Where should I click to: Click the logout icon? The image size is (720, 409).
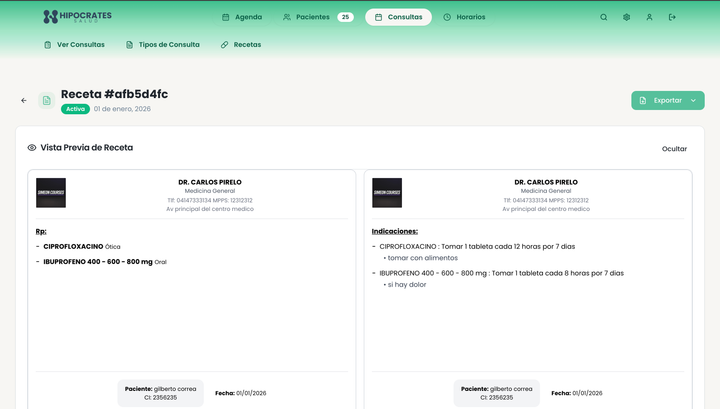[672, 17]
